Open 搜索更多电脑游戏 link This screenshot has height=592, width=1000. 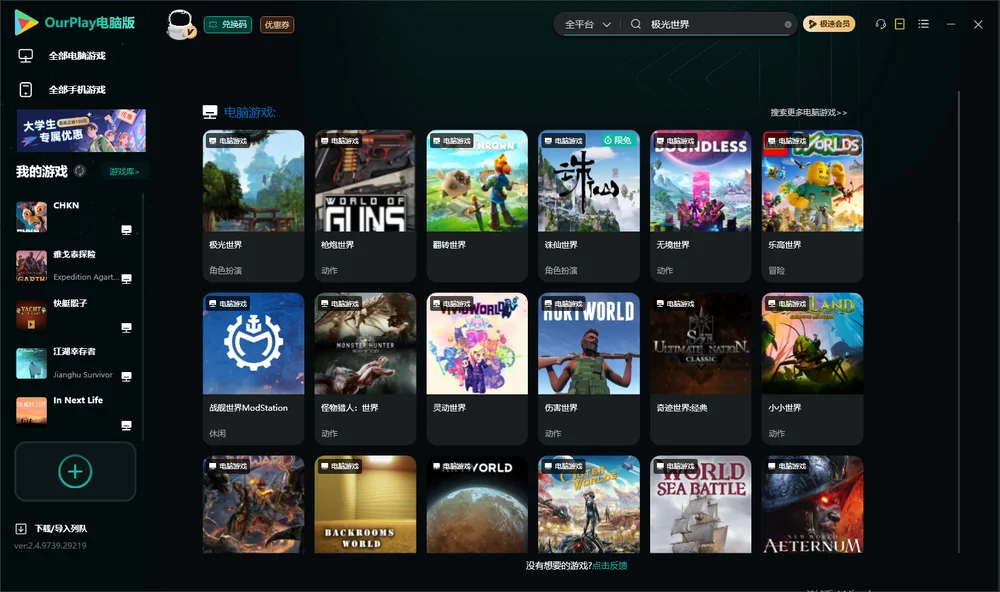pyautogui.click(x=808, y=112)
